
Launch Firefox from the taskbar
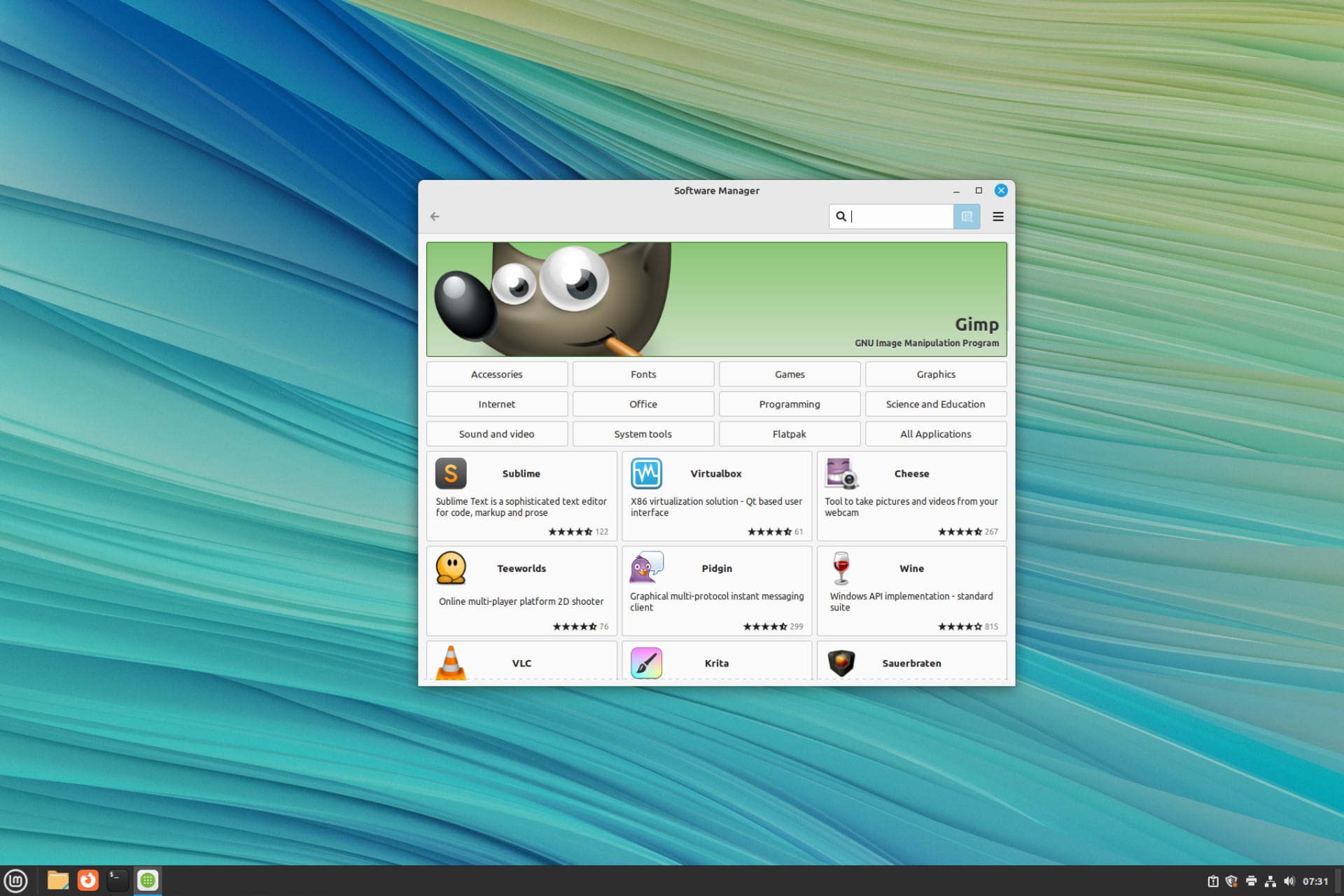coord(87,880)
